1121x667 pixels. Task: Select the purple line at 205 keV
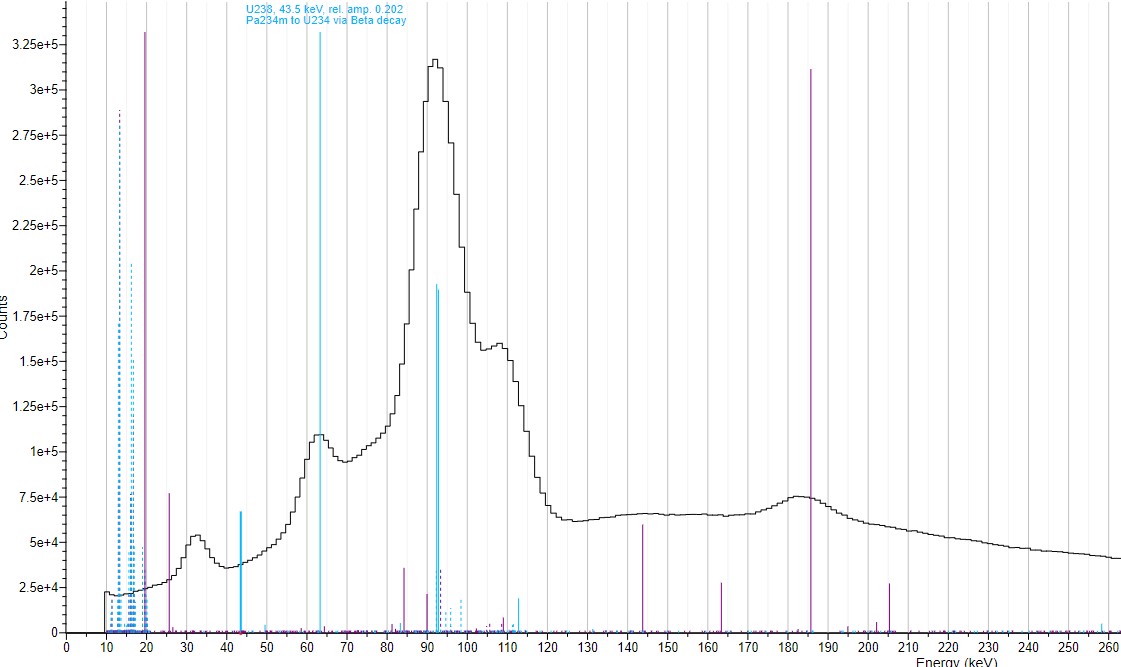tap(889, 607)
